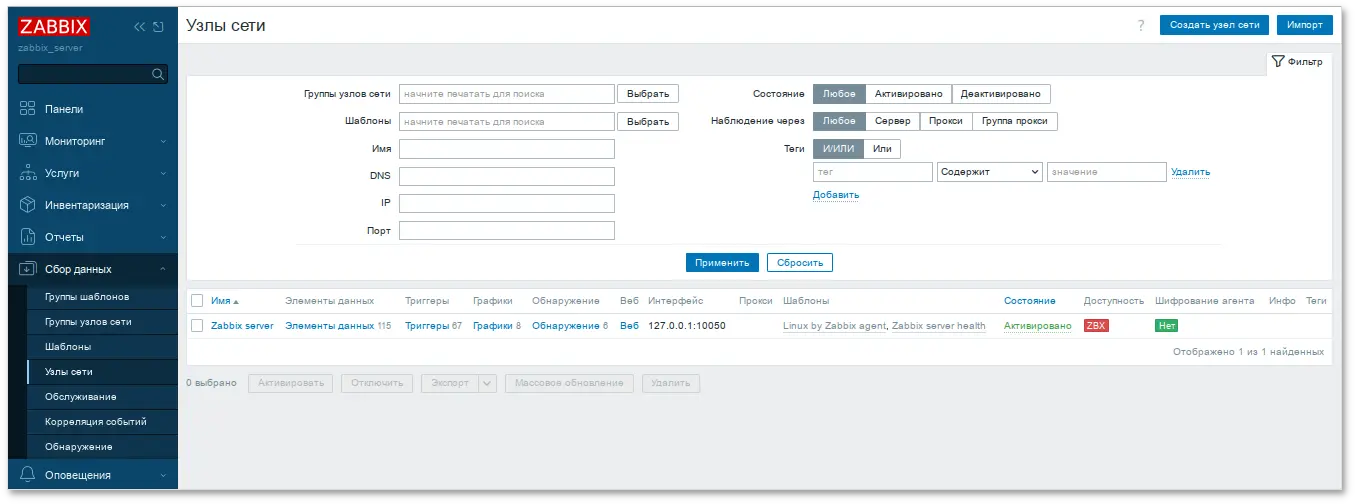Collapse the sidebar with double-chevron icon
The height and width of the screenshot is (504, 1355).
(140, 27)
